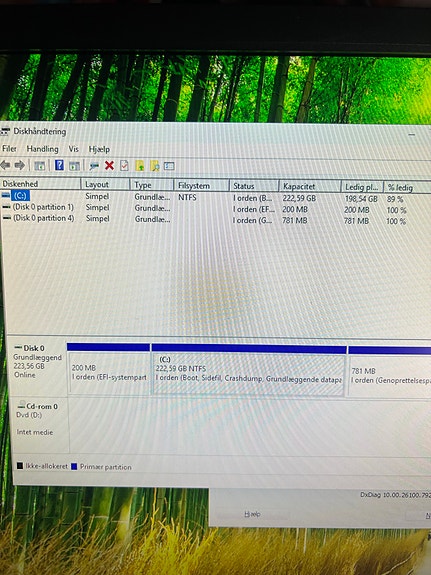Viewport: 431px width, 575px height.
Task: Click the blue Help question mark icon
Action: click(x=59, y=165)
